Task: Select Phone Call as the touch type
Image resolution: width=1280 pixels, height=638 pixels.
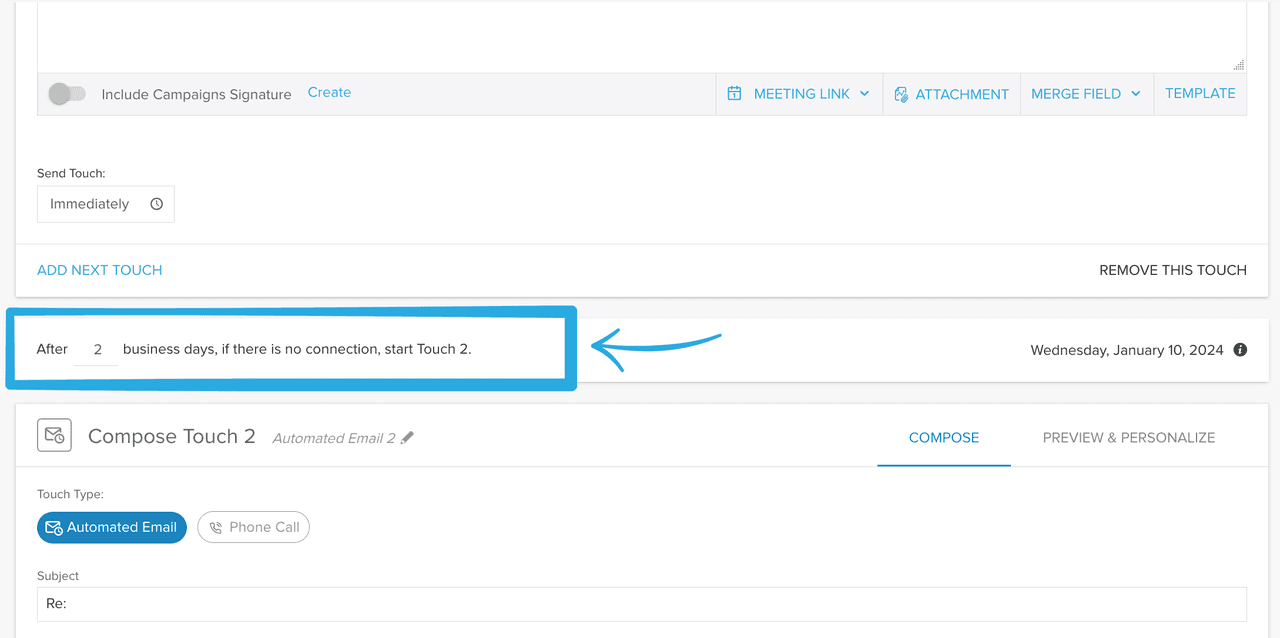Action: 253,527
